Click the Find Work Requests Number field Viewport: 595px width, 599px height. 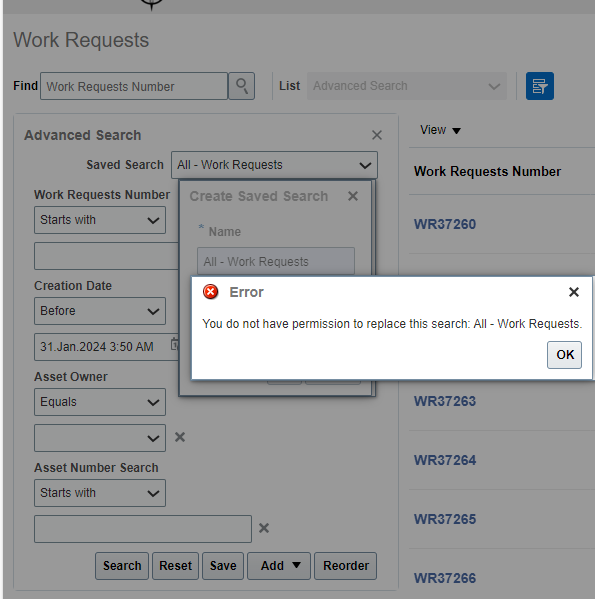click(134, 86)
